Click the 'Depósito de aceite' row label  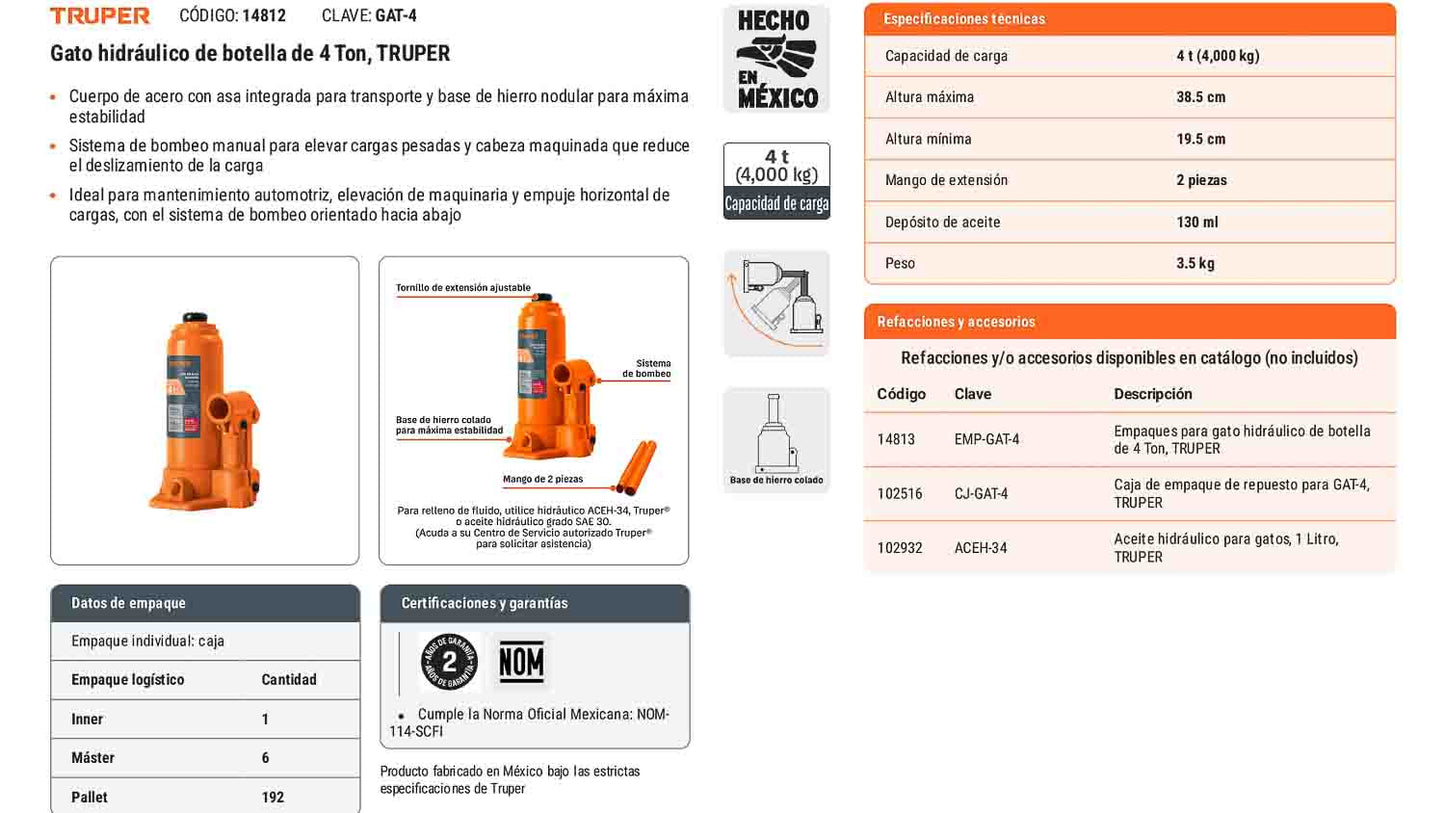[942, 222]
